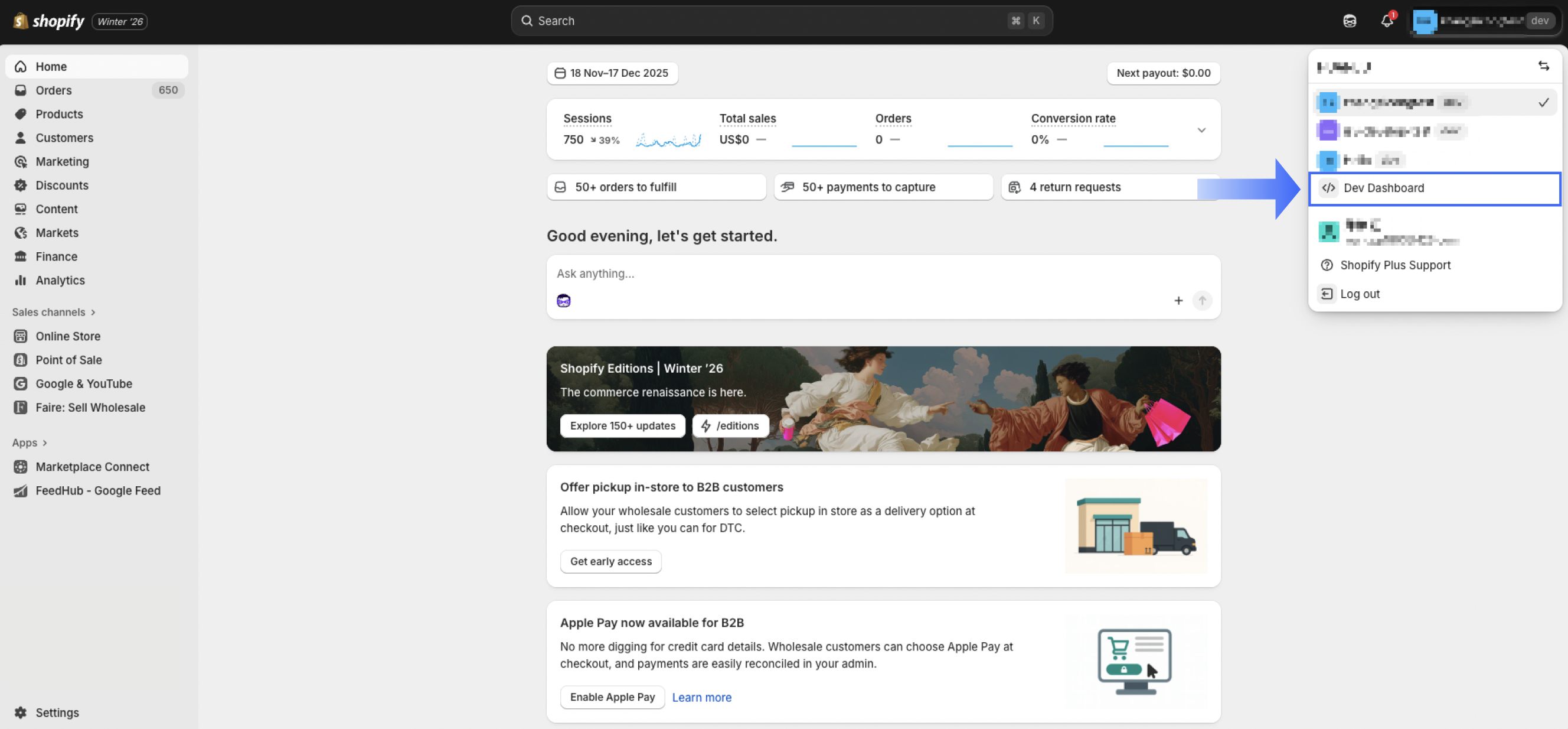Image resolution: width=1568 pixels, height=729 pixels.
Task: Click the store switch arrows icon
Action: click(1543, 66)
